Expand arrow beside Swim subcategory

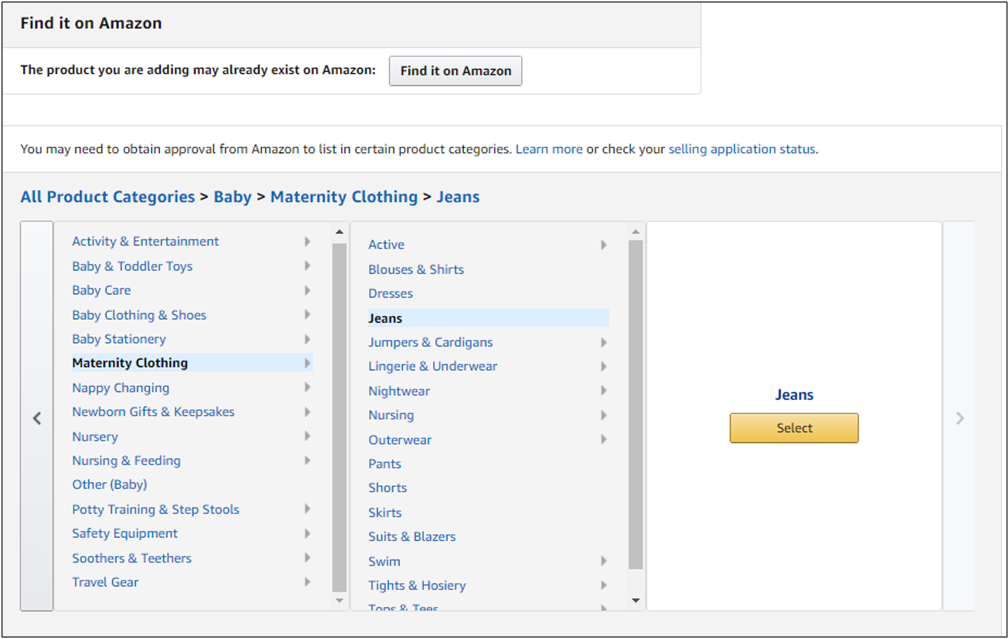click(604, 561)
